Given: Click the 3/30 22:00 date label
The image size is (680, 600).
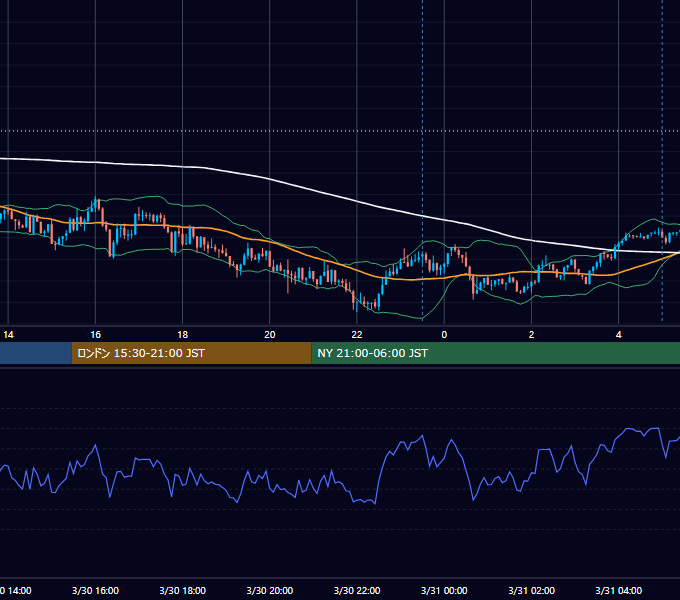Looking at the screenshot, I should coord(357,590).
